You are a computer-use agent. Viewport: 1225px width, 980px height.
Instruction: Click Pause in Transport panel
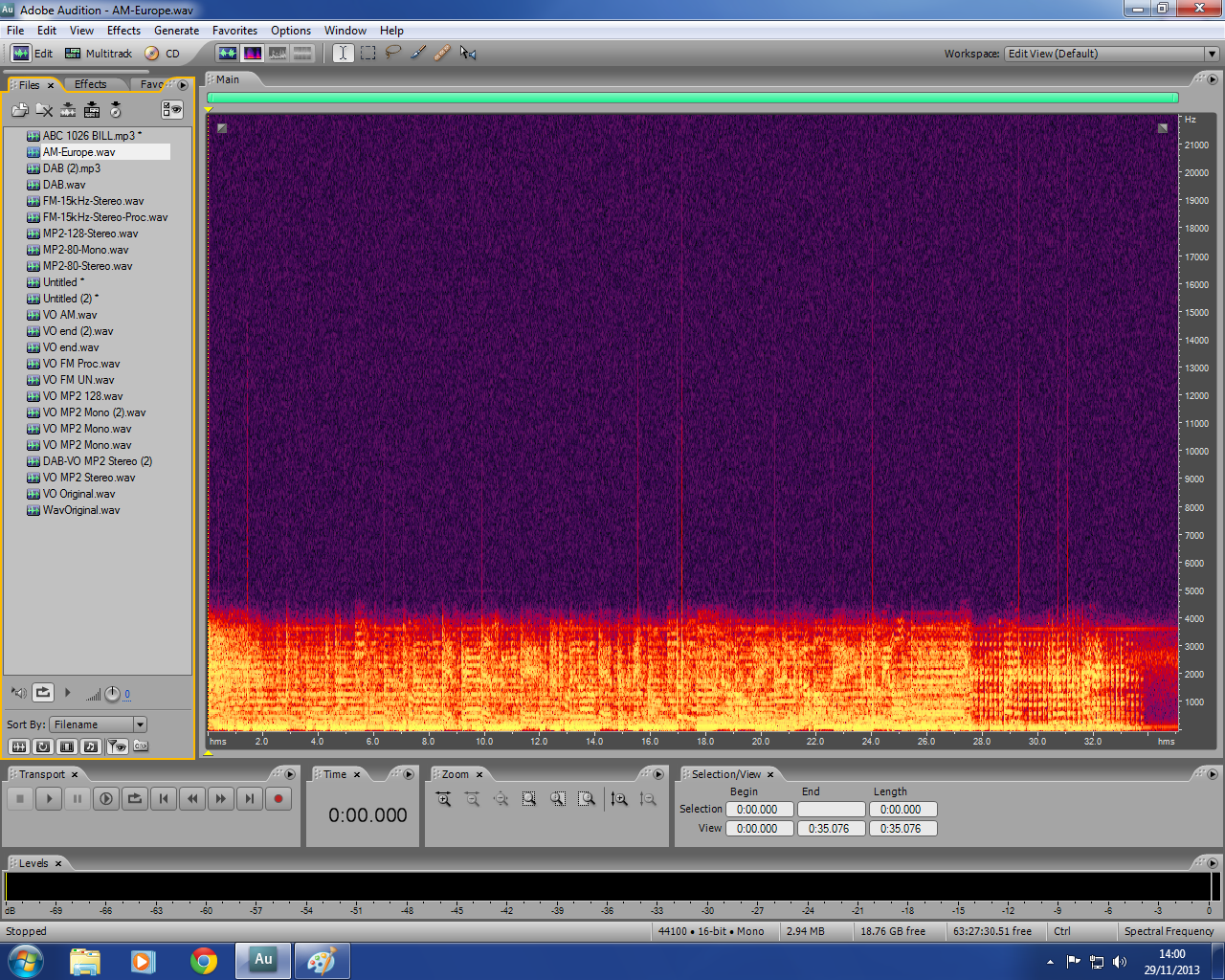(x=78, y=798)
